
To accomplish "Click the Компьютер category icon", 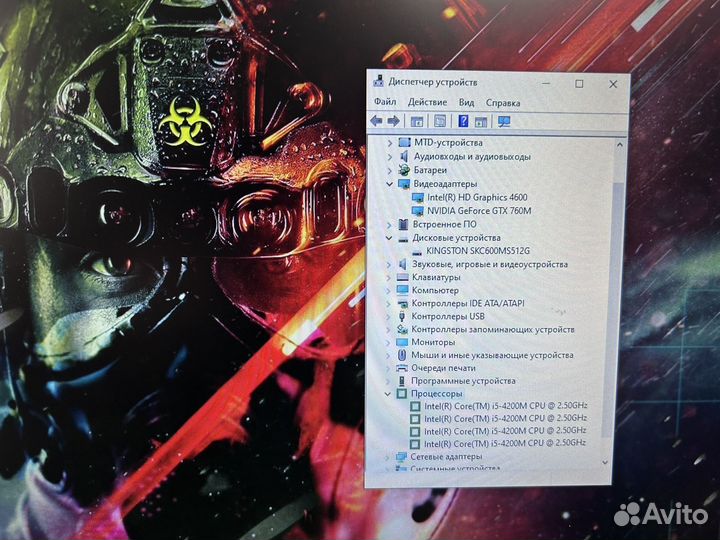I will [x=403, y=290].
